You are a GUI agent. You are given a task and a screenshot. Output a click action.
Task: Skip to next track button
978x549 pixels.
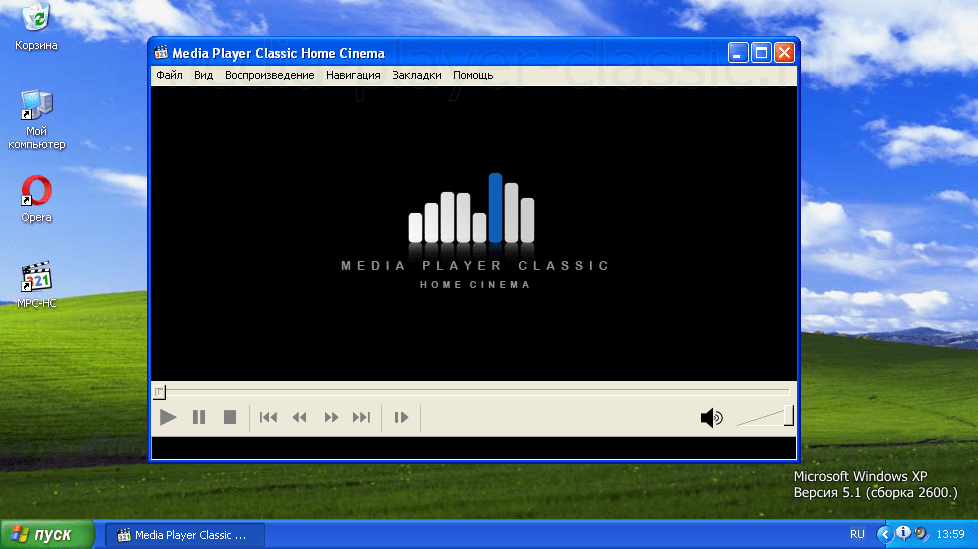362,417
